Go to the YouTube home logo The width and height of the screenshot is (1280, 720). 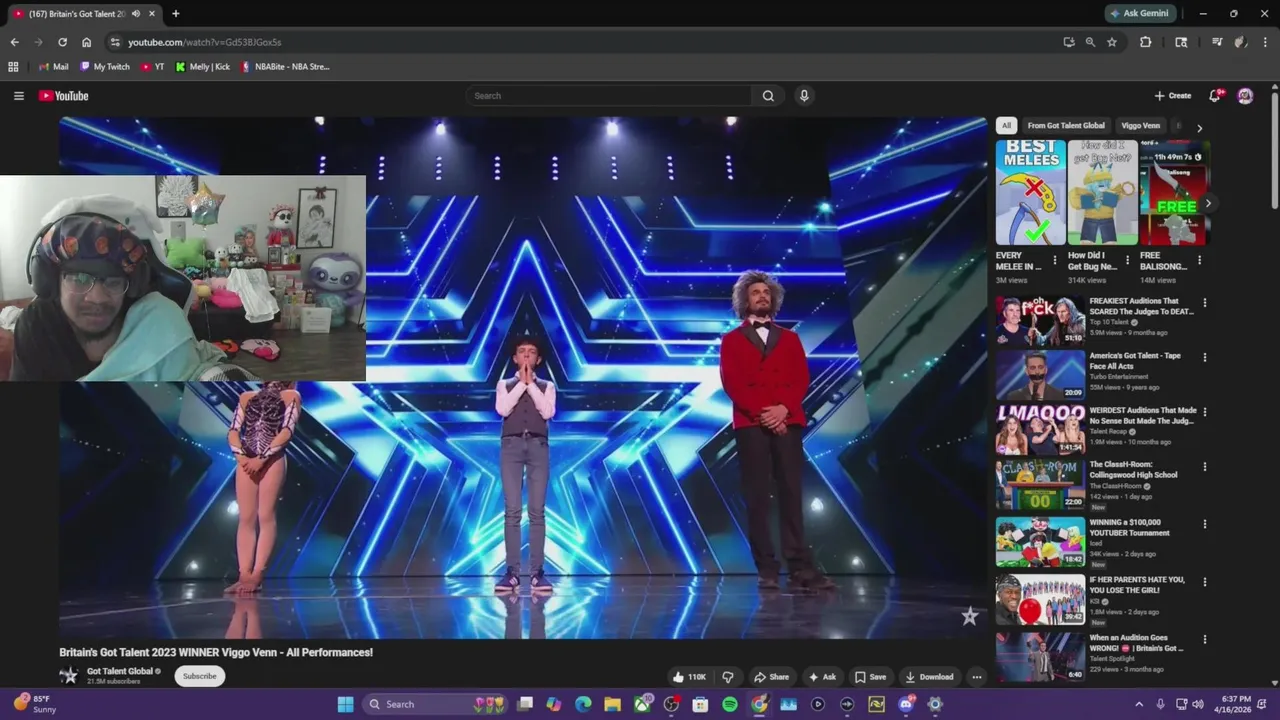point(64,96)
